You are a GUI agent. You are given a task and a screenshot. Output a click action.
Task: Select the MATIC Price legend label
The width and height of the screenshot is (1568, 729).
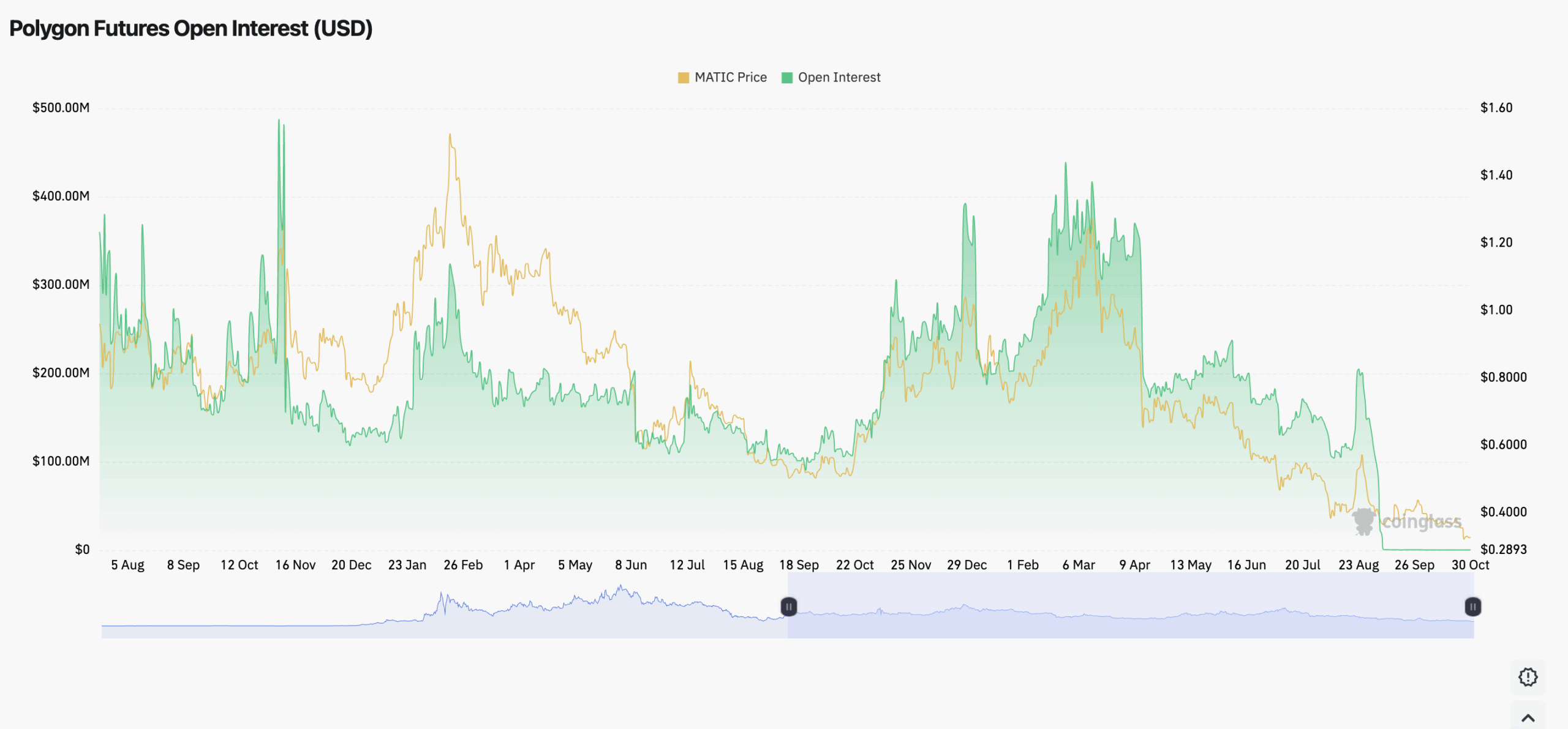731,77
